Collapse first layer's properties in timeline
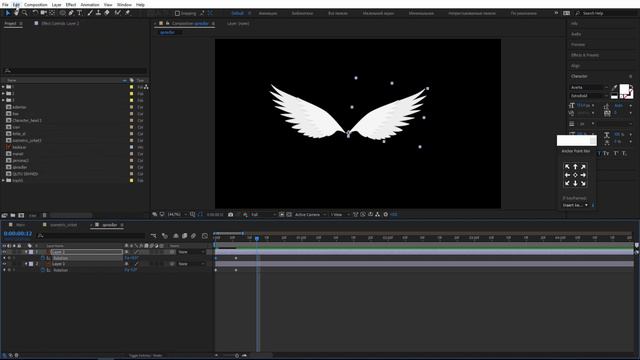This screenshot has width=640, height=360. tap(26, 252)
